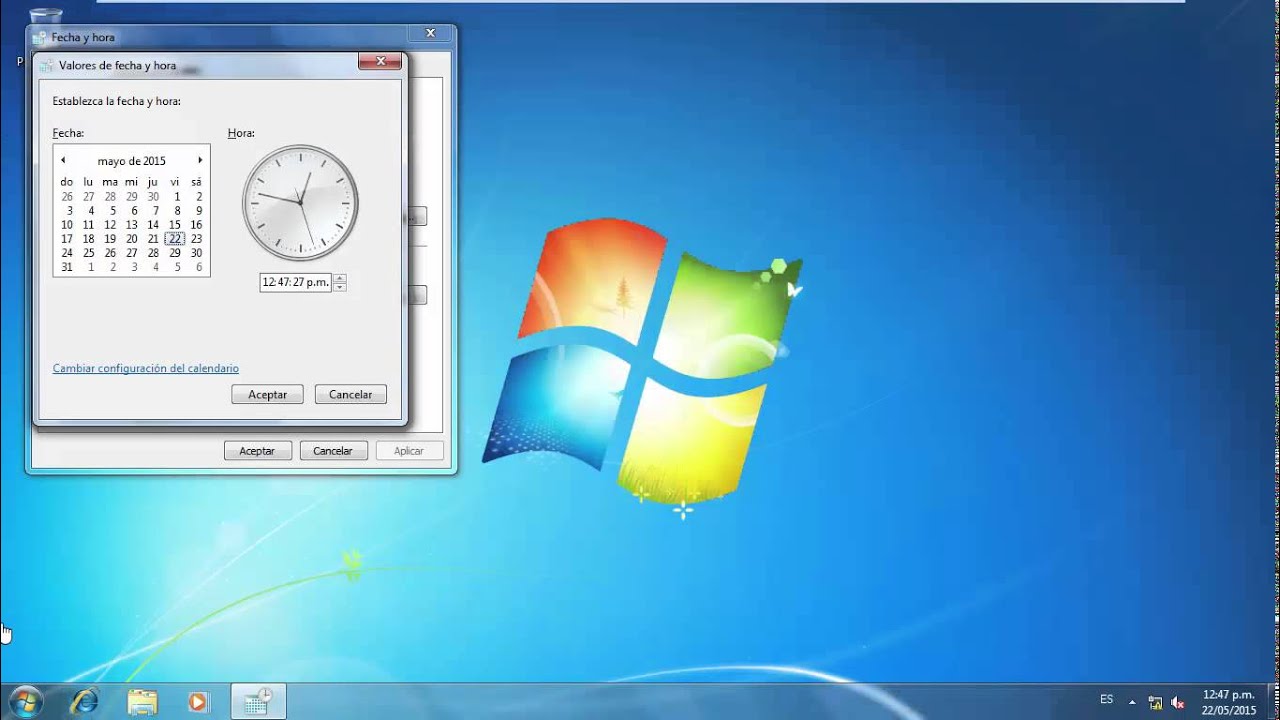
Task: Select day 17 in the calendar
Action: tap(67, 239)
